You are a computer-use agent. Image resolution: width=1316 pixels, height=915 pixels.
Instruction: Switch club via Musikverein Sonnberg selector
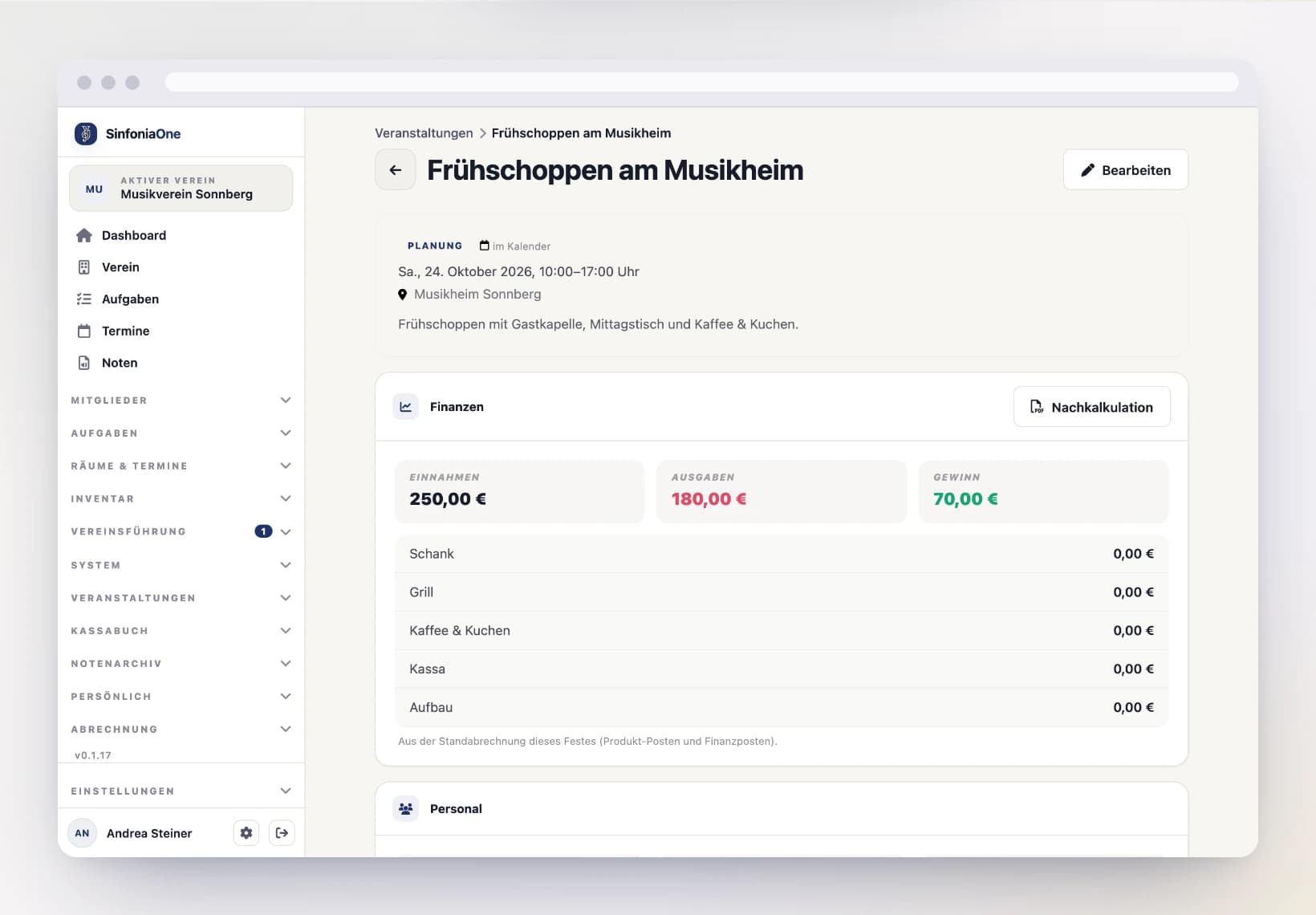(x=181, y=189)
